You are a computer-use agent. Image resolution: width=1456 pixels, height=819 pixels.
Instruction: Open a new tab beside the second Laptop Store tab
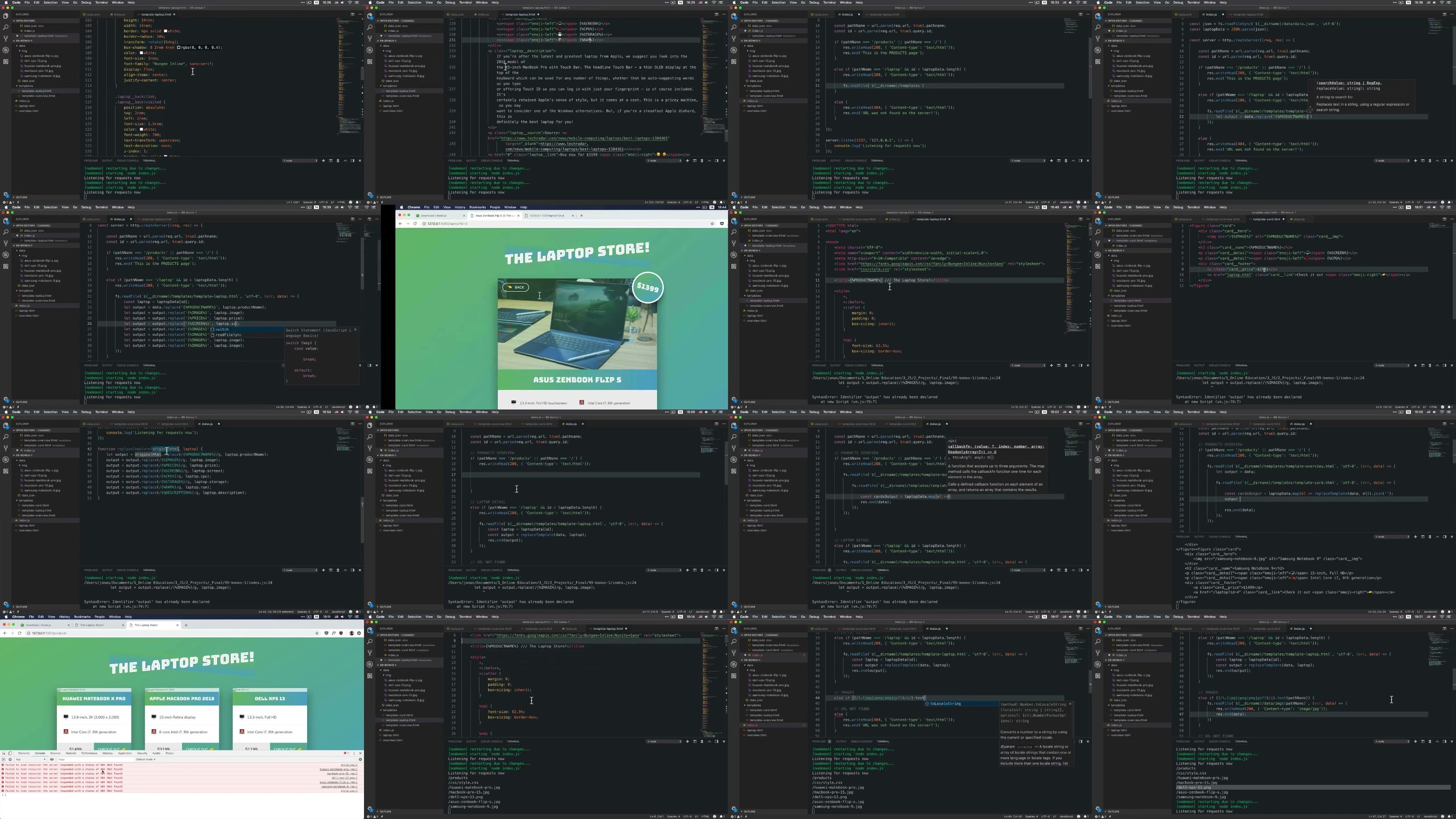[186, 625]
